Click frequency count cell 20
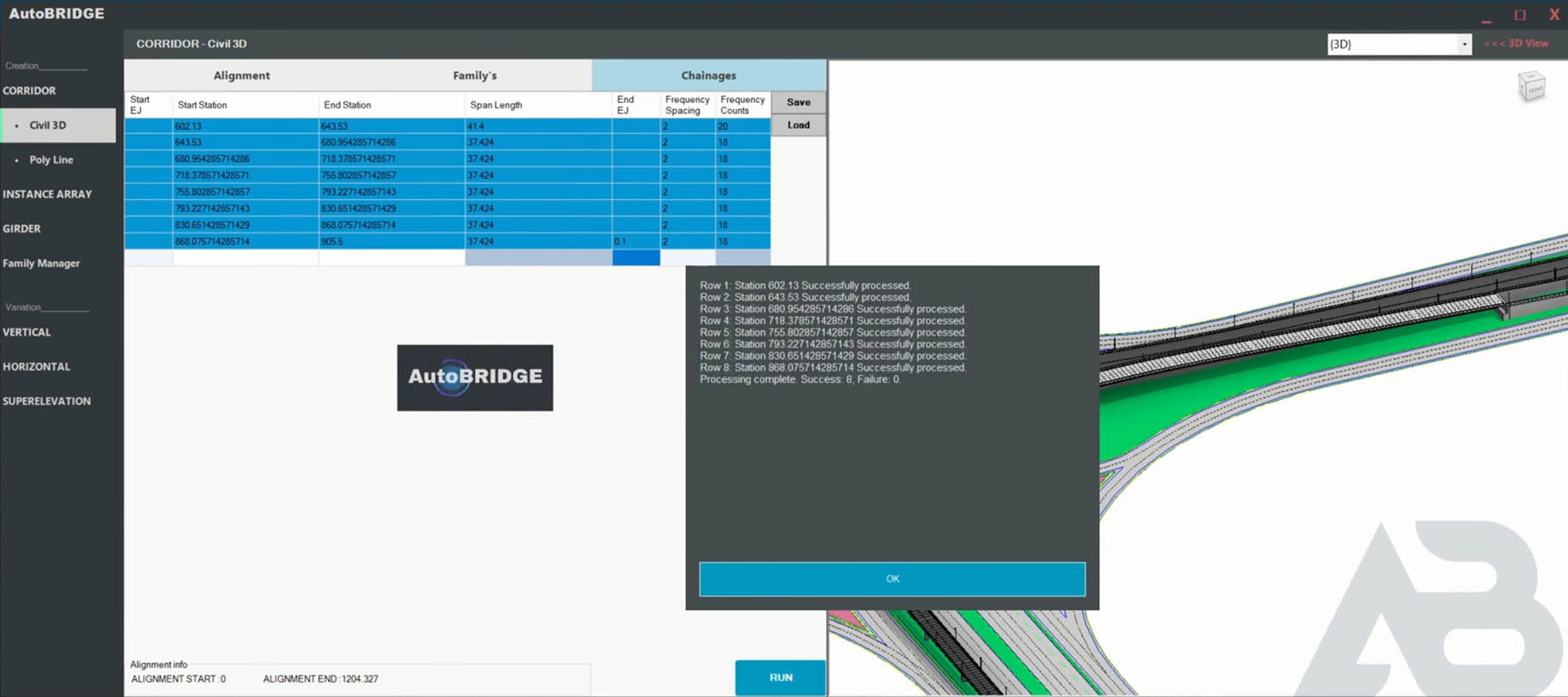The image size is (1568, 697). pyautogui.click(x=743, y=126)
